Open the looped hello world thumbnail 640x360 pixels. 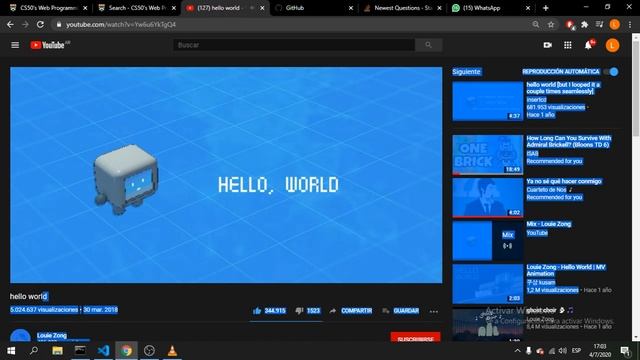[488, 101]
